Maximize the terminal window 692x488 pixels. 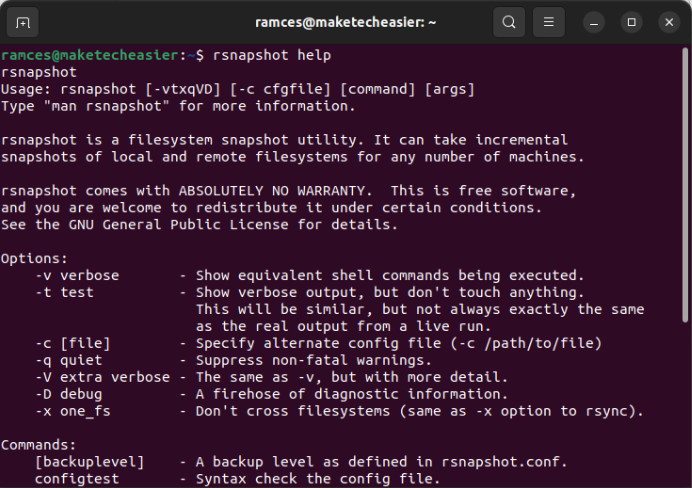pyautogui.click(x=632, y=22)
